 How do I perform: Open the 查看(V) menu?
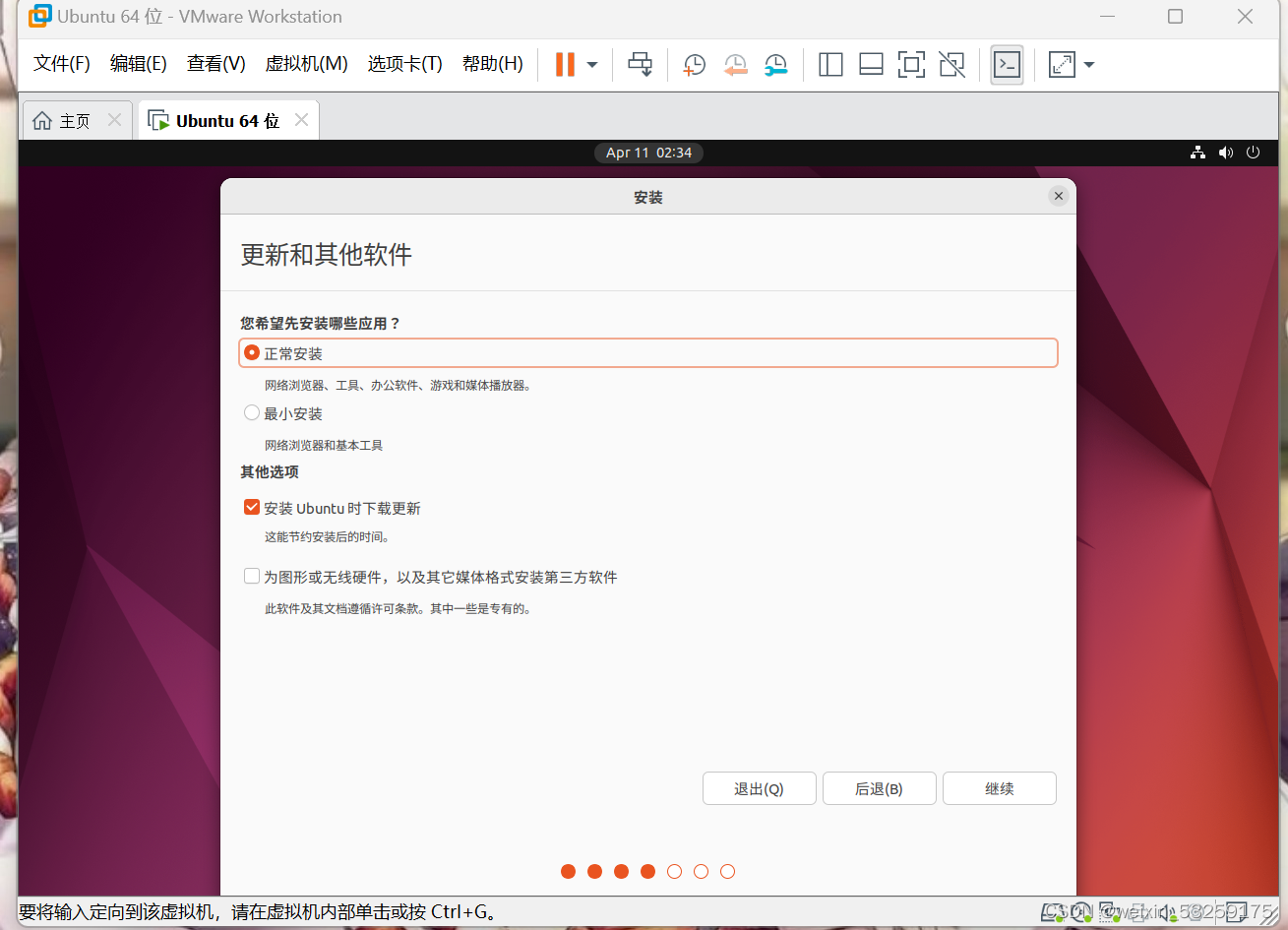[x=216, y=64]
